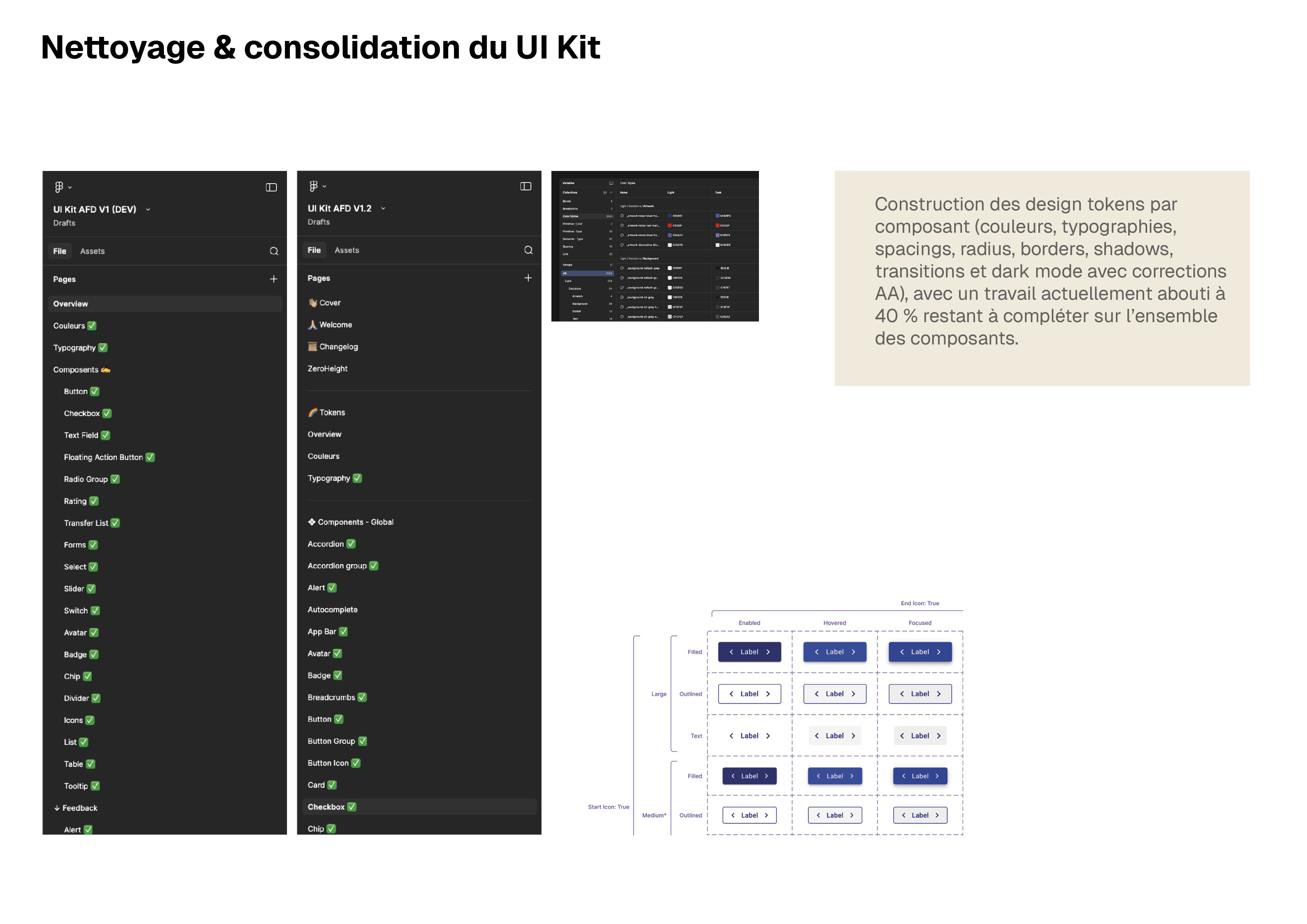Click Large Filled Enabled Label button
Viewport: 1307px width, 924px height.
749,652
